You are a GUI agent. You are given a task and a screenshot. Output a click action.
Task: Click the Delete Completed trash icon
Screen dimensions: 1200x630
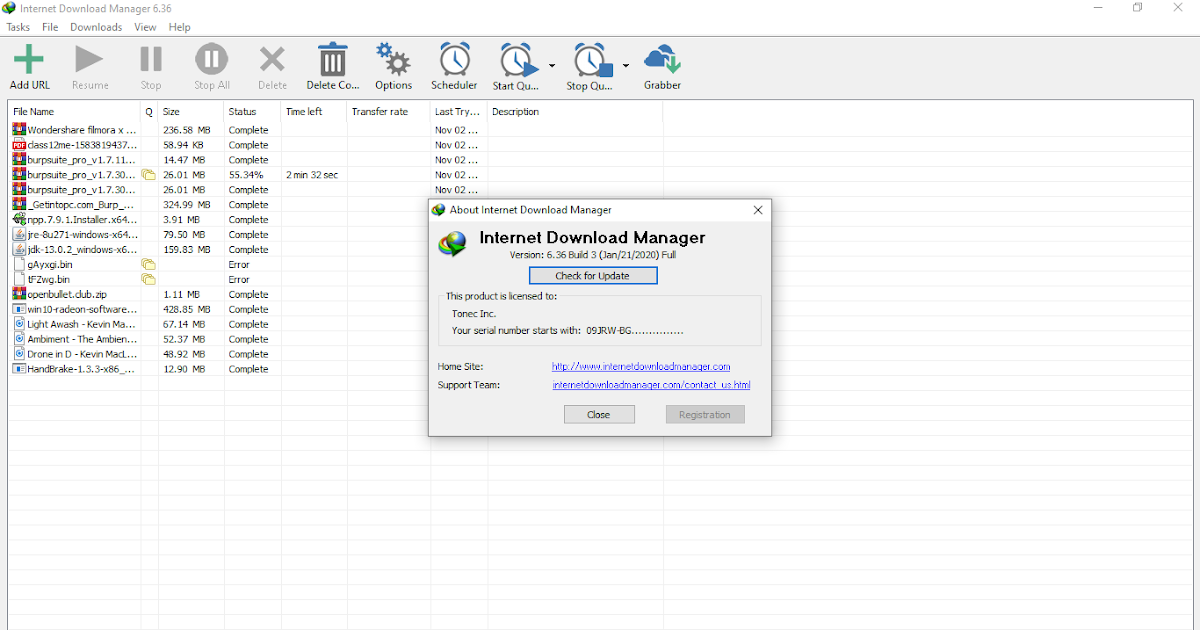[332, 60]
